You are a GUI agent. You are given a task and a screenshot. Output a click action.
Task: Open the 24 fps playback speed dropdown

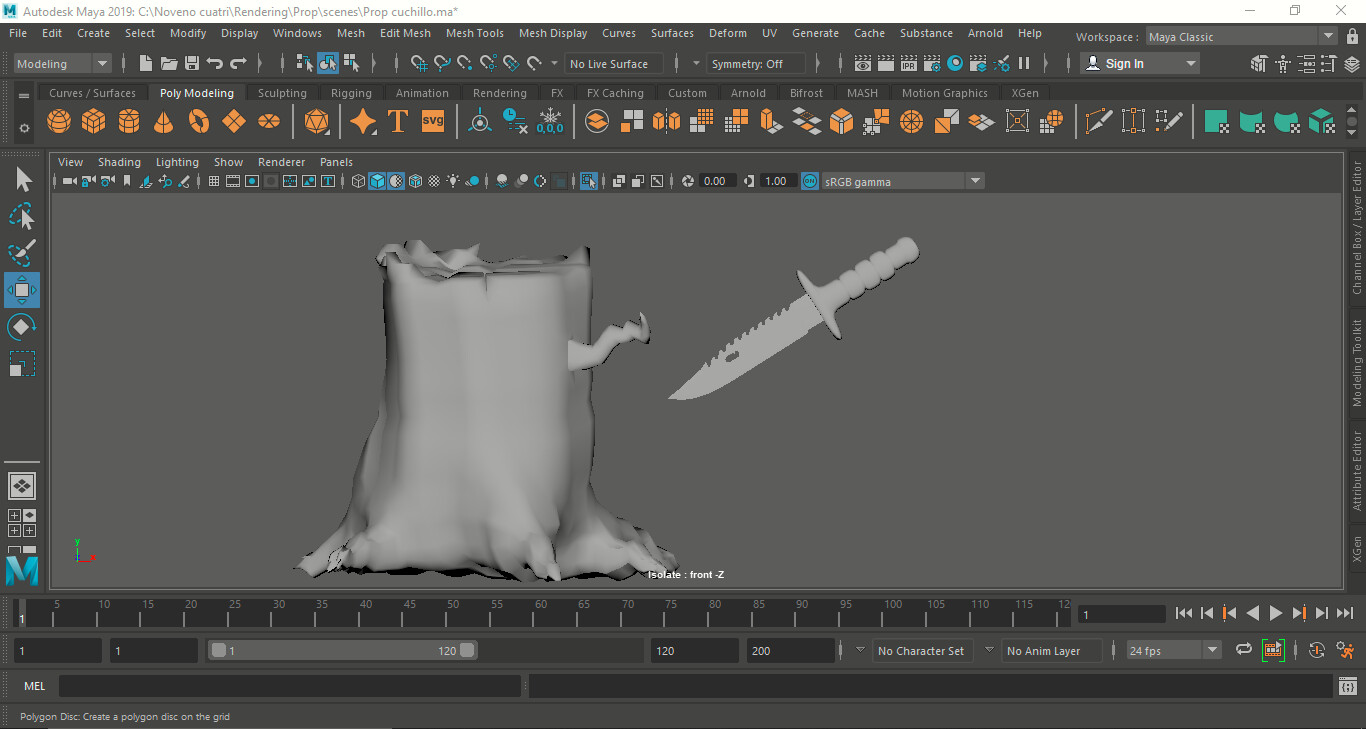pyautogui.click(x=1212, y=650)
